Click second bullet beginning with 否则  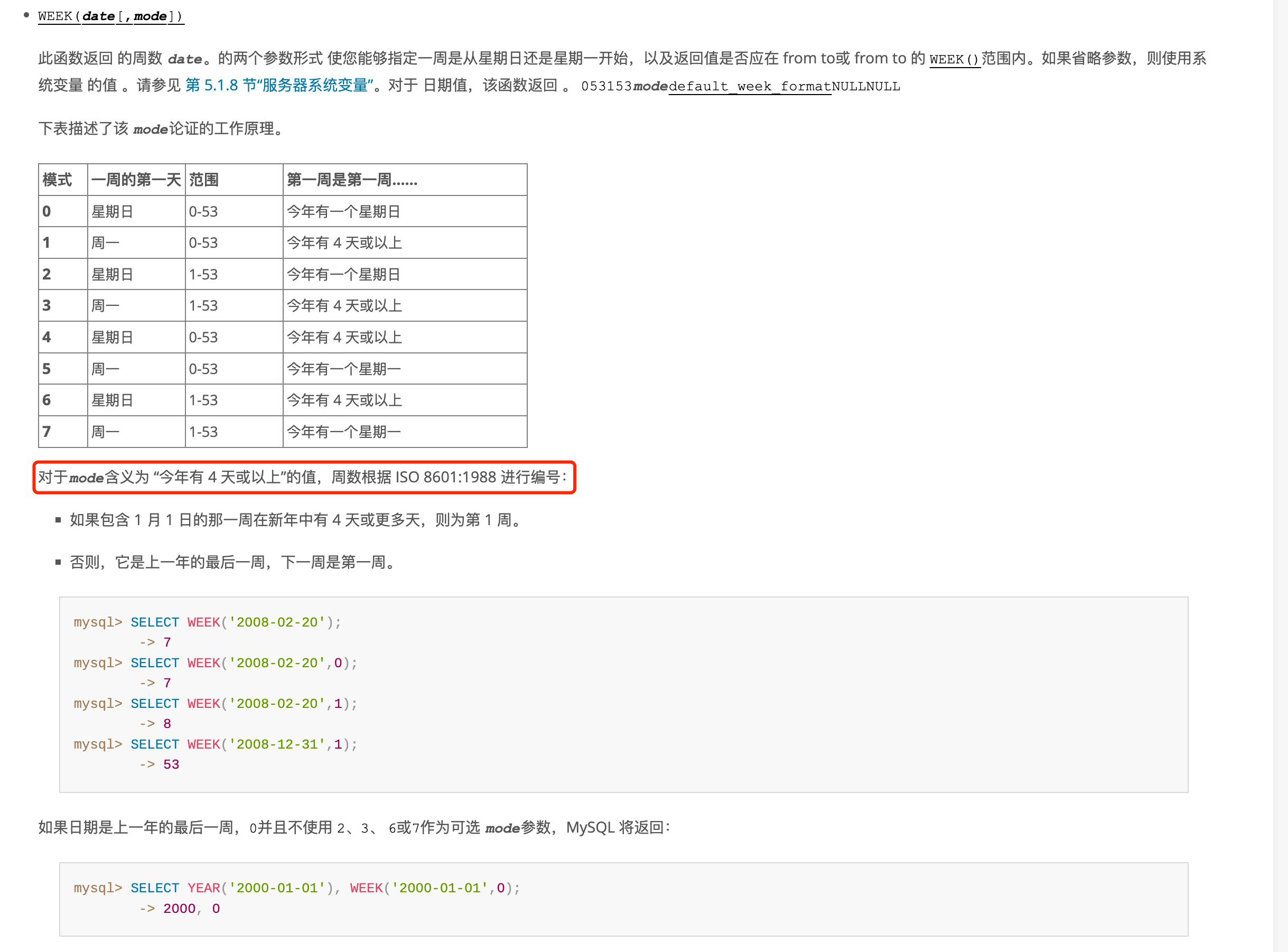tap(234, 562)
